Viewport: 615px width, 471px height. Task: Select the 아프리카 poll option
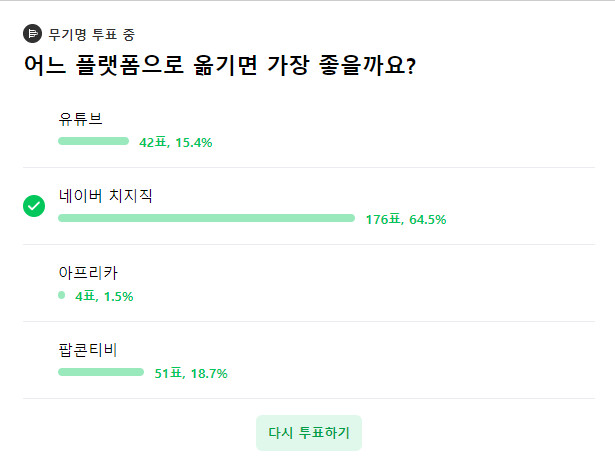(x=309, y=283)
